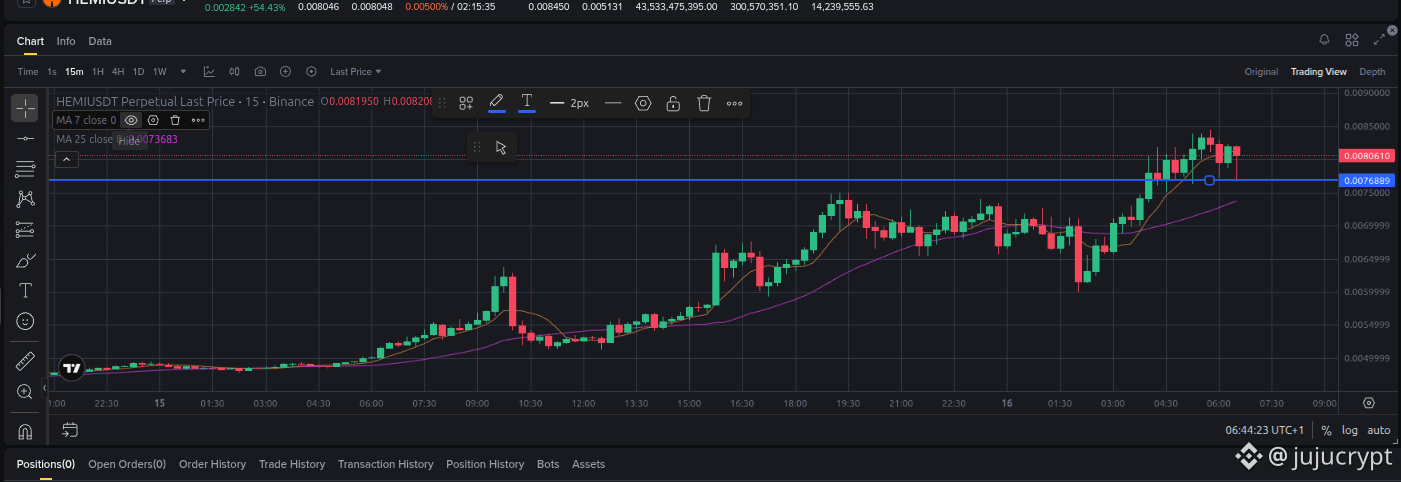
Task: Expand the chart to fullscreen
Action: (1380, 40)
